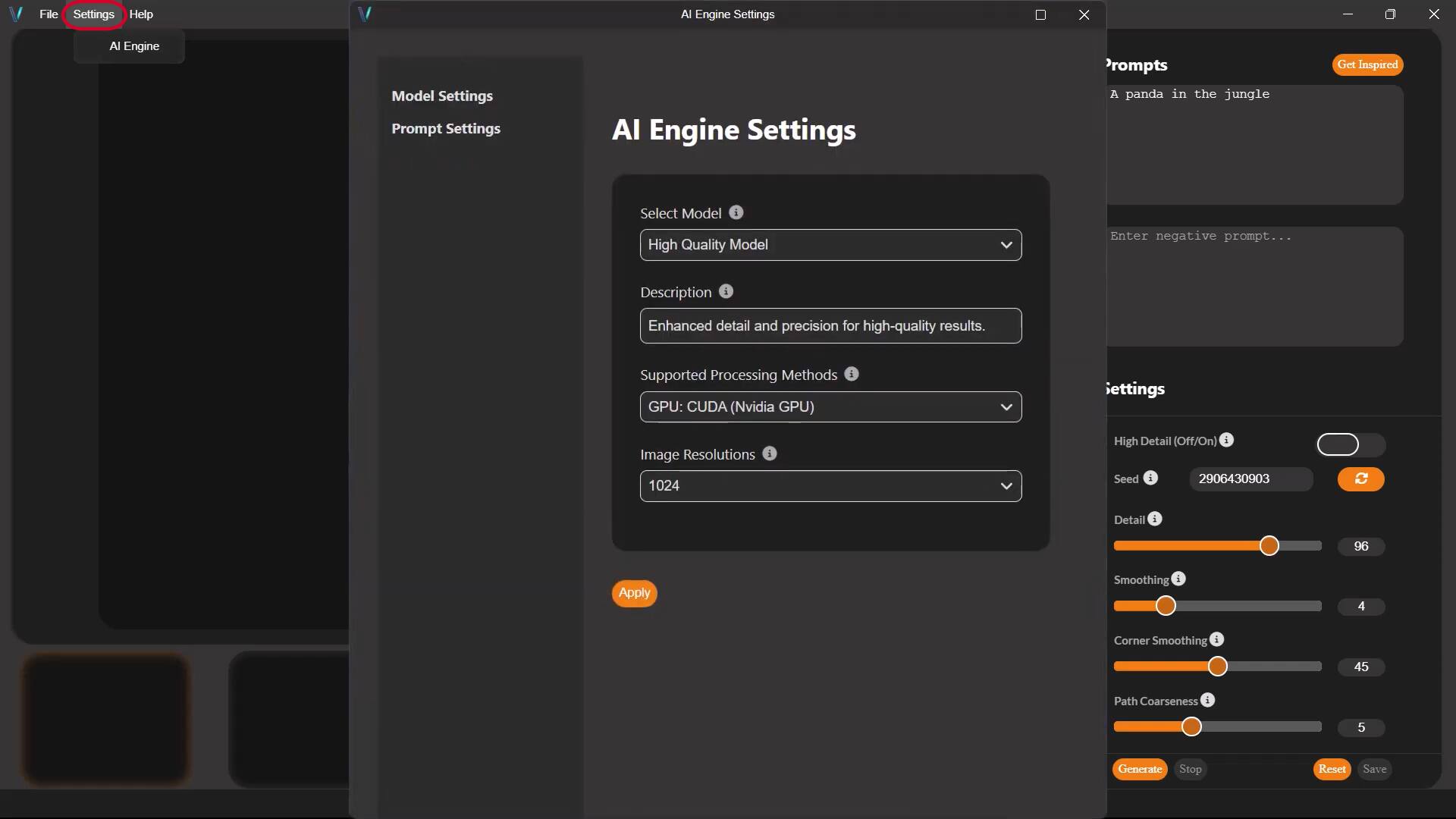Viewport: 1456px width, 819px height.
Task: Click the orange seed refresh icon
Action: [1360, 479]
